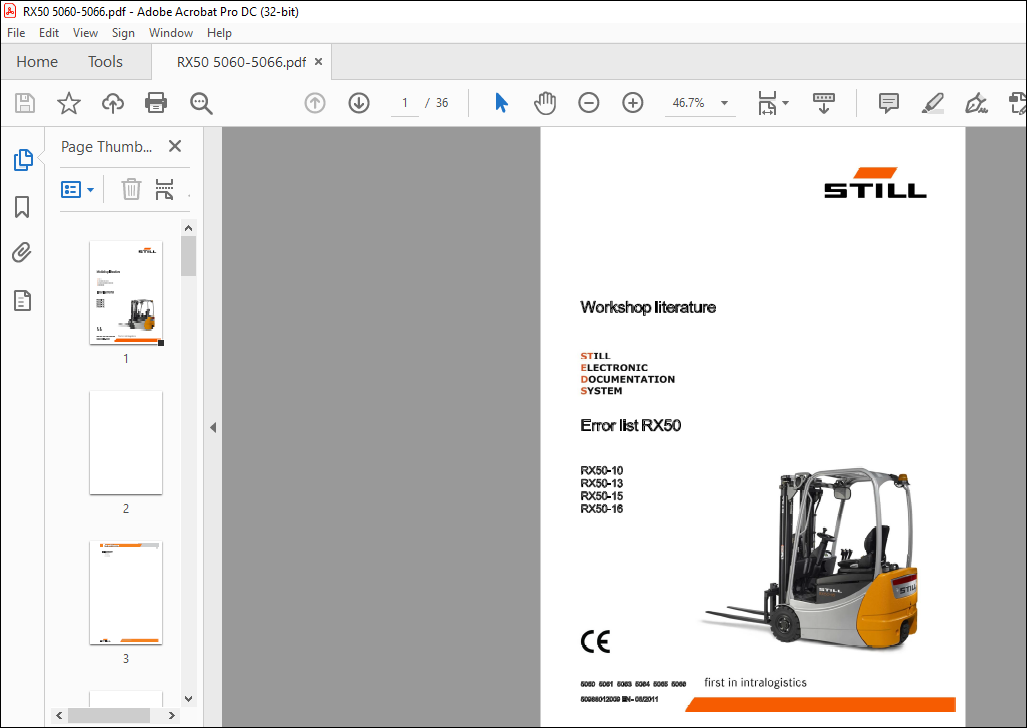Select the Highlight text pen tool
This screenshot has width=1027, height=728.
[933, 103]
